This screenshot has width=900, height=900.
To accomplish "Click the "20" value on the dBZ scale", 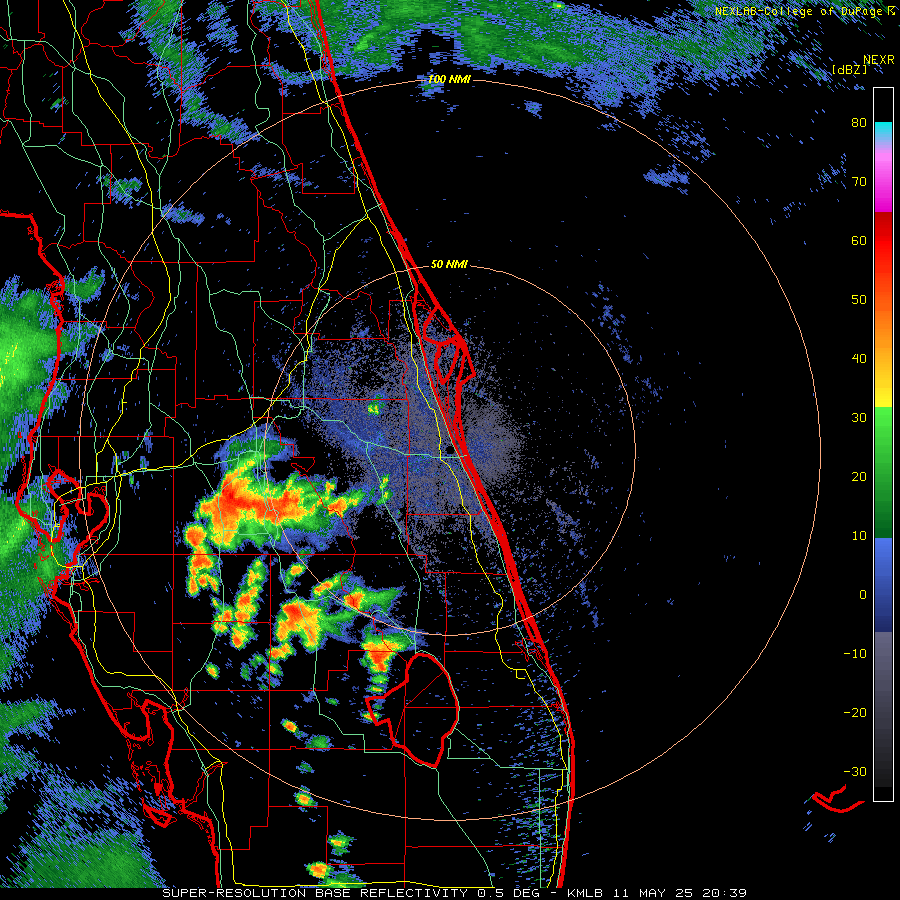I will tap(859, 477).
